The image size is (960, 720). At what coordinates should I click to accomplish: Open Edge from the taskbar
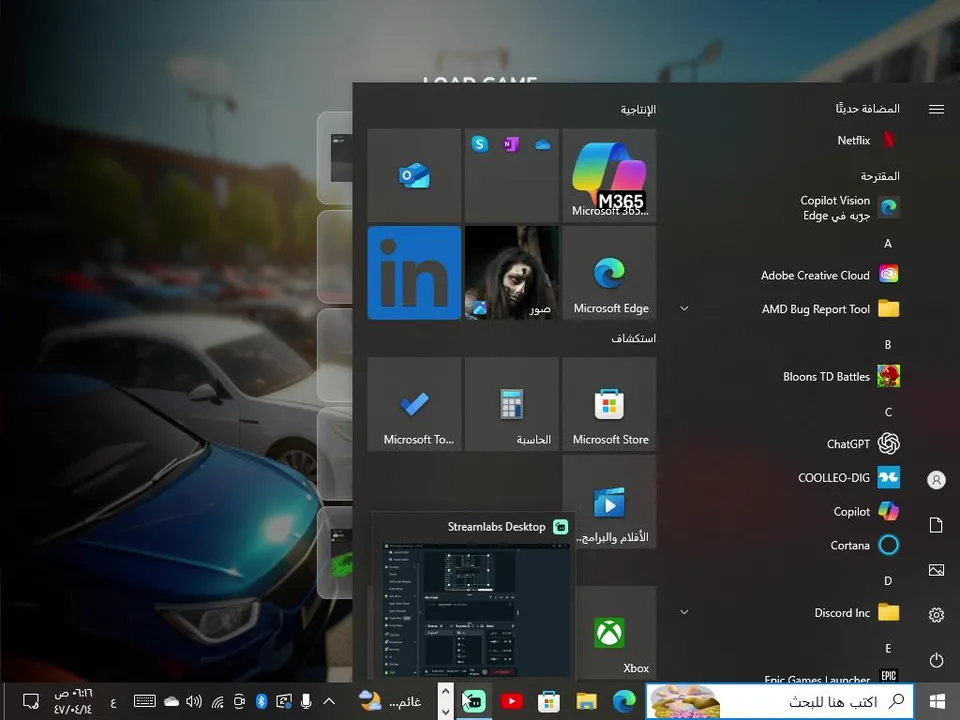pos(624,701)
